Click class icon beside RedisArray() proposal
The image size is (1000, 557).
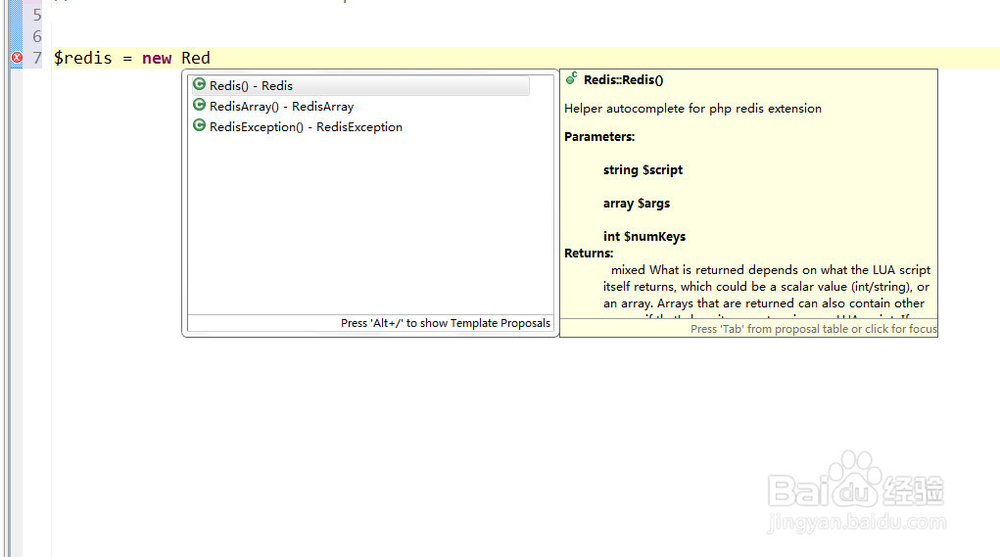coord(199,105)
